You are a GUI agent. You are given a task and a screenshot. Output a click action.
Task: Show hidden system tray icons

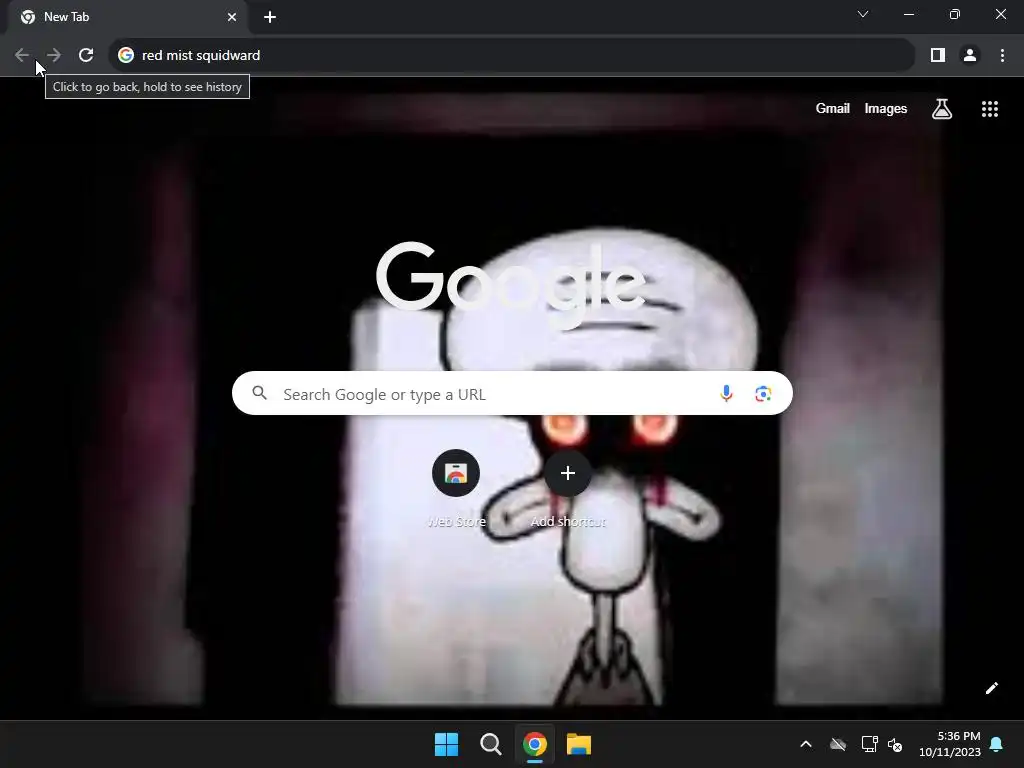(806, 744)
